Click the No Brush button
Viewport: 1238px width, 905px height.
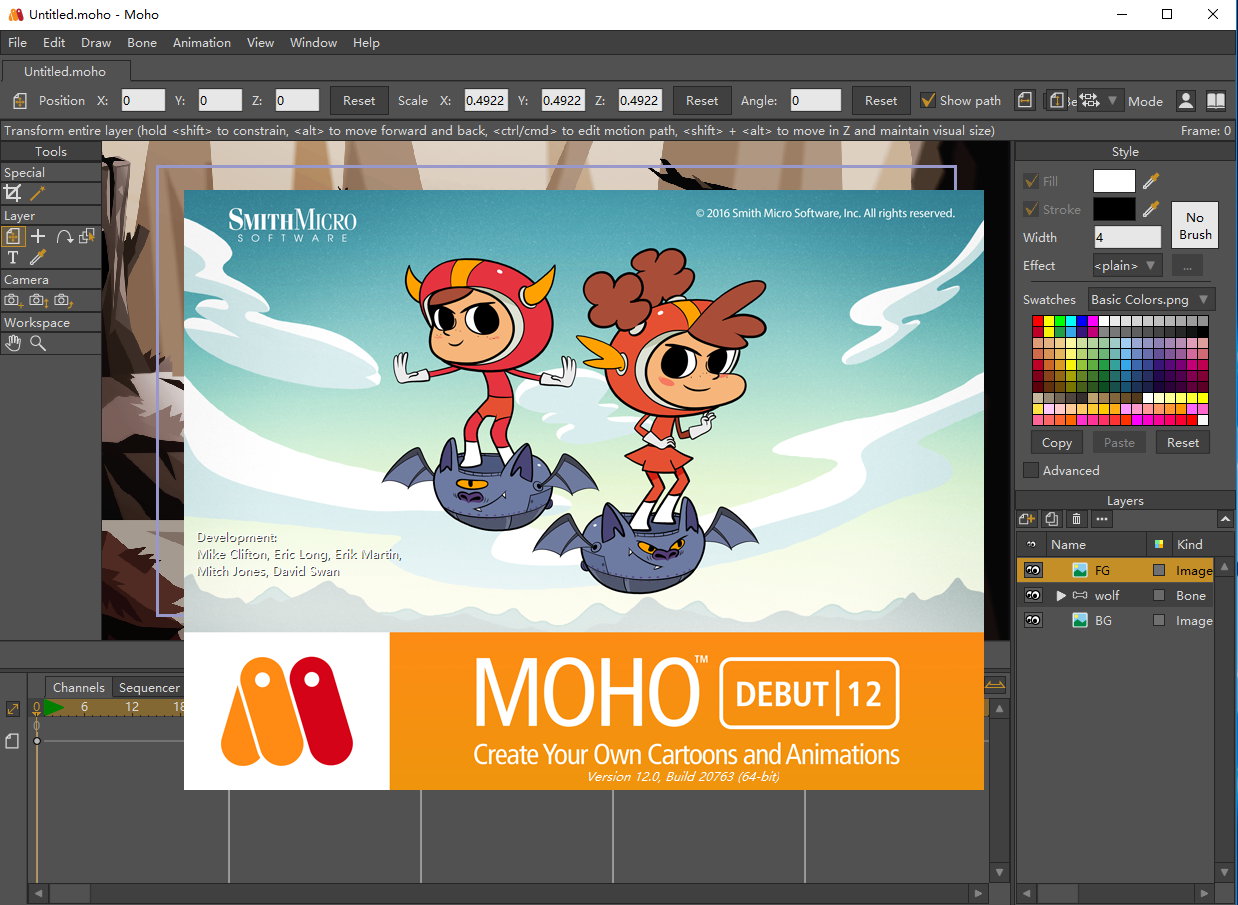[1195, 225]
